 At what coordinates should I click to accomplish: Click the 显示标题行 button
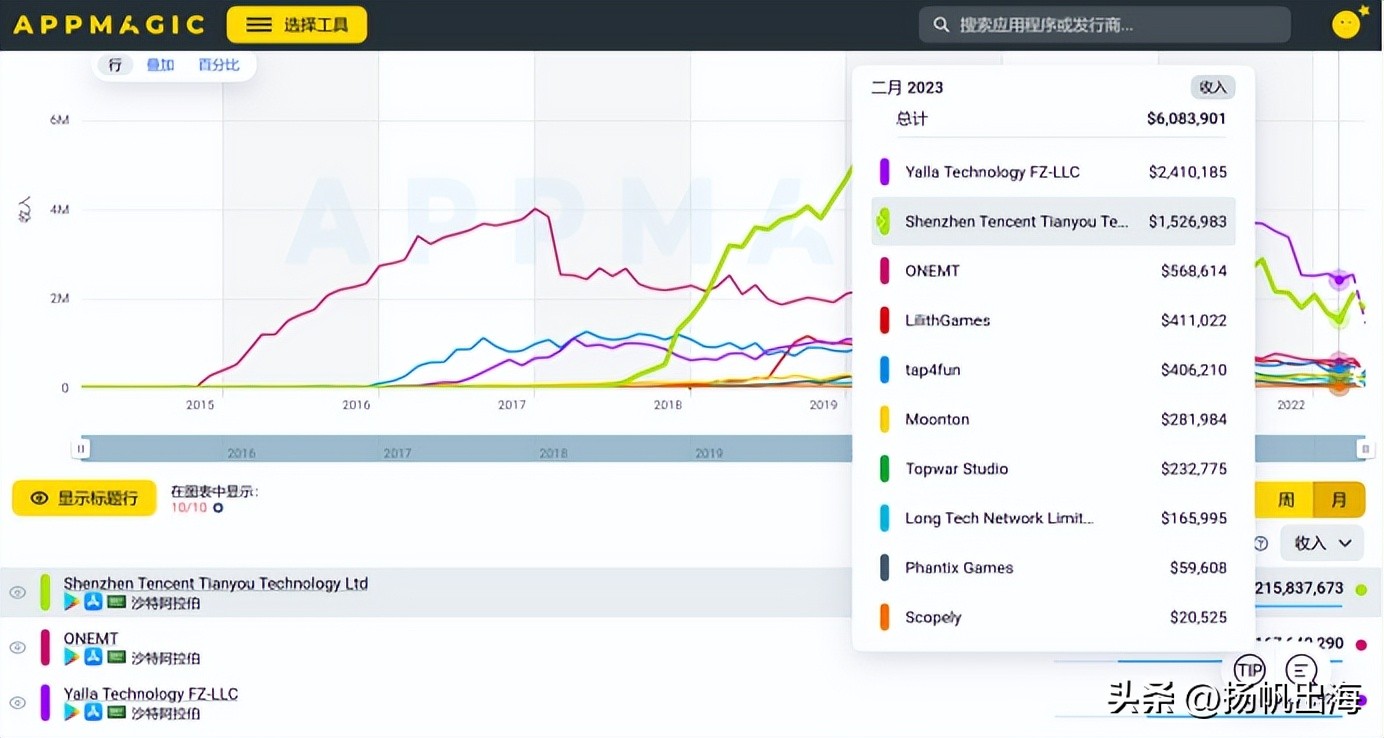pyautogui.click(x=84, y=498)
